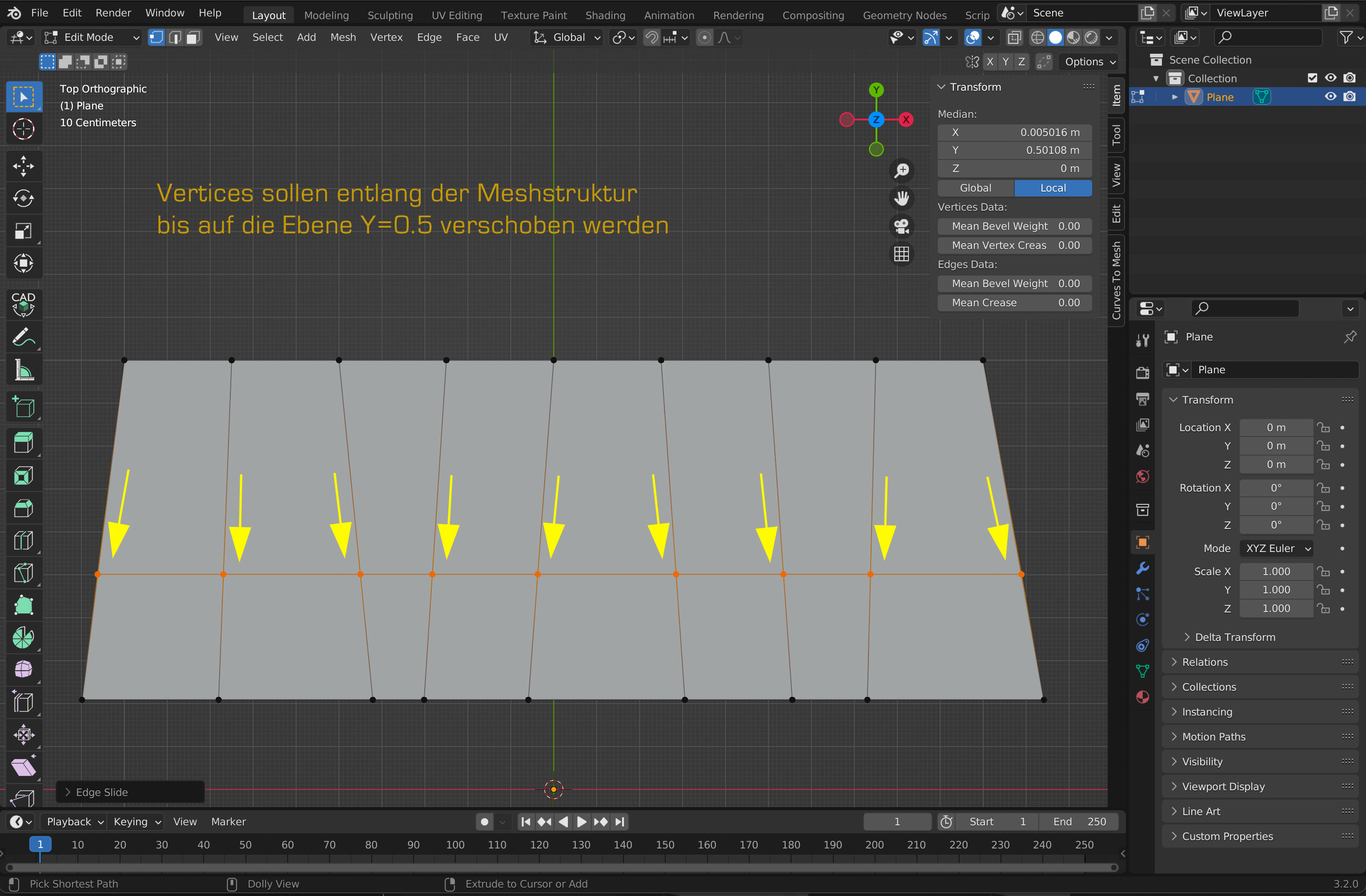Toggle the pan hand viewport icon

[901, 199]
